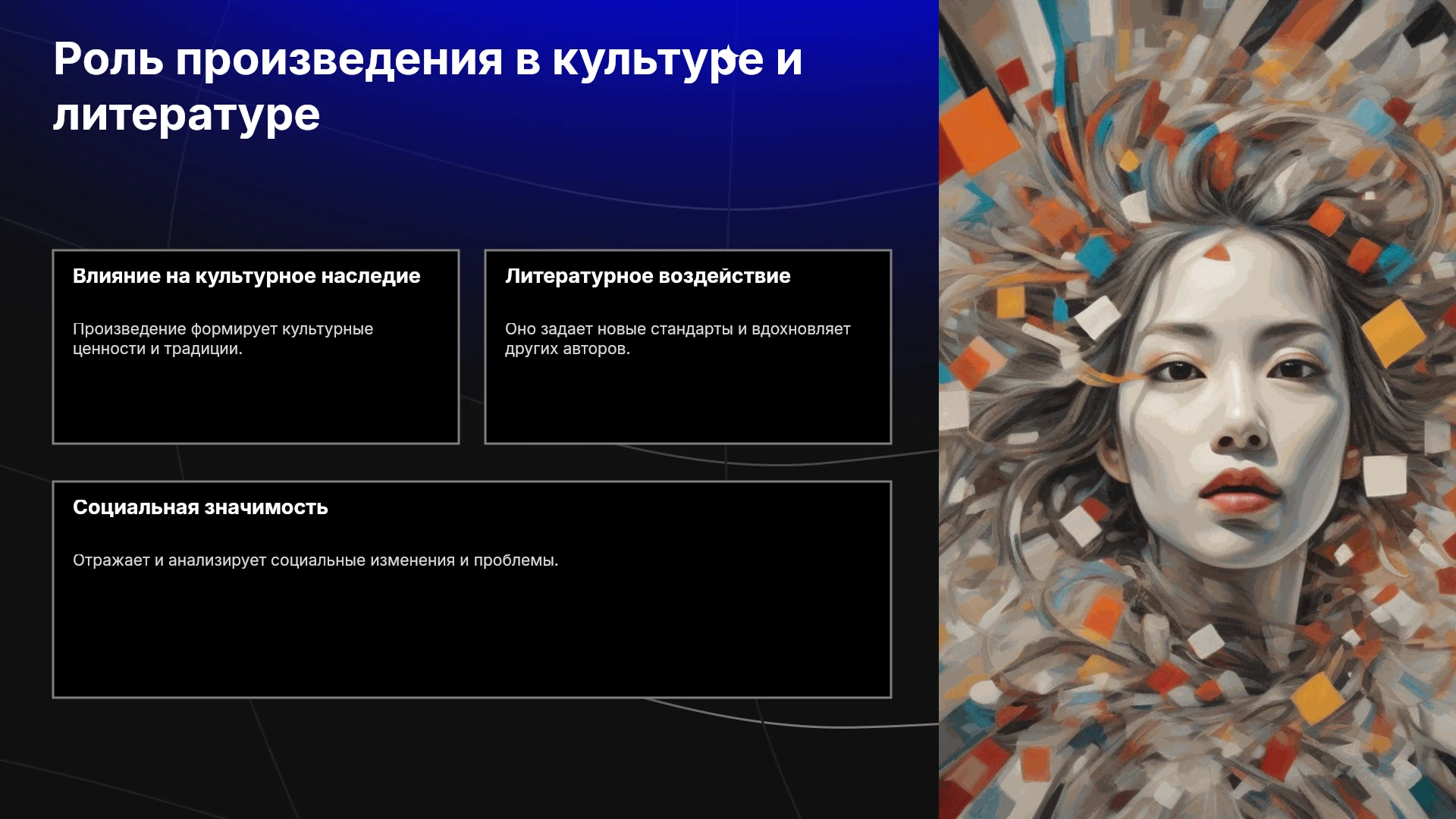Click empty area below 'других авторов' in card
Image resolution: width=1456 pixels, height=819 pixels.
point(688,400)
